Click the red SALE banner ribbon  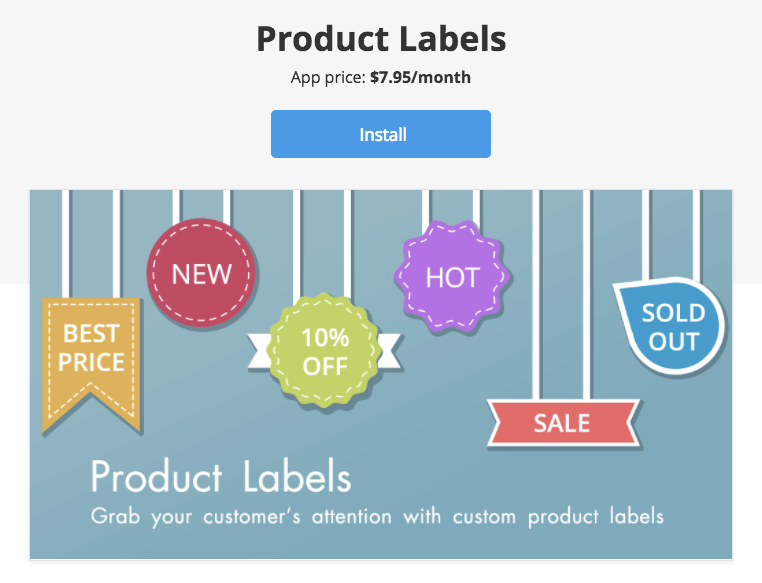point(564,423)
